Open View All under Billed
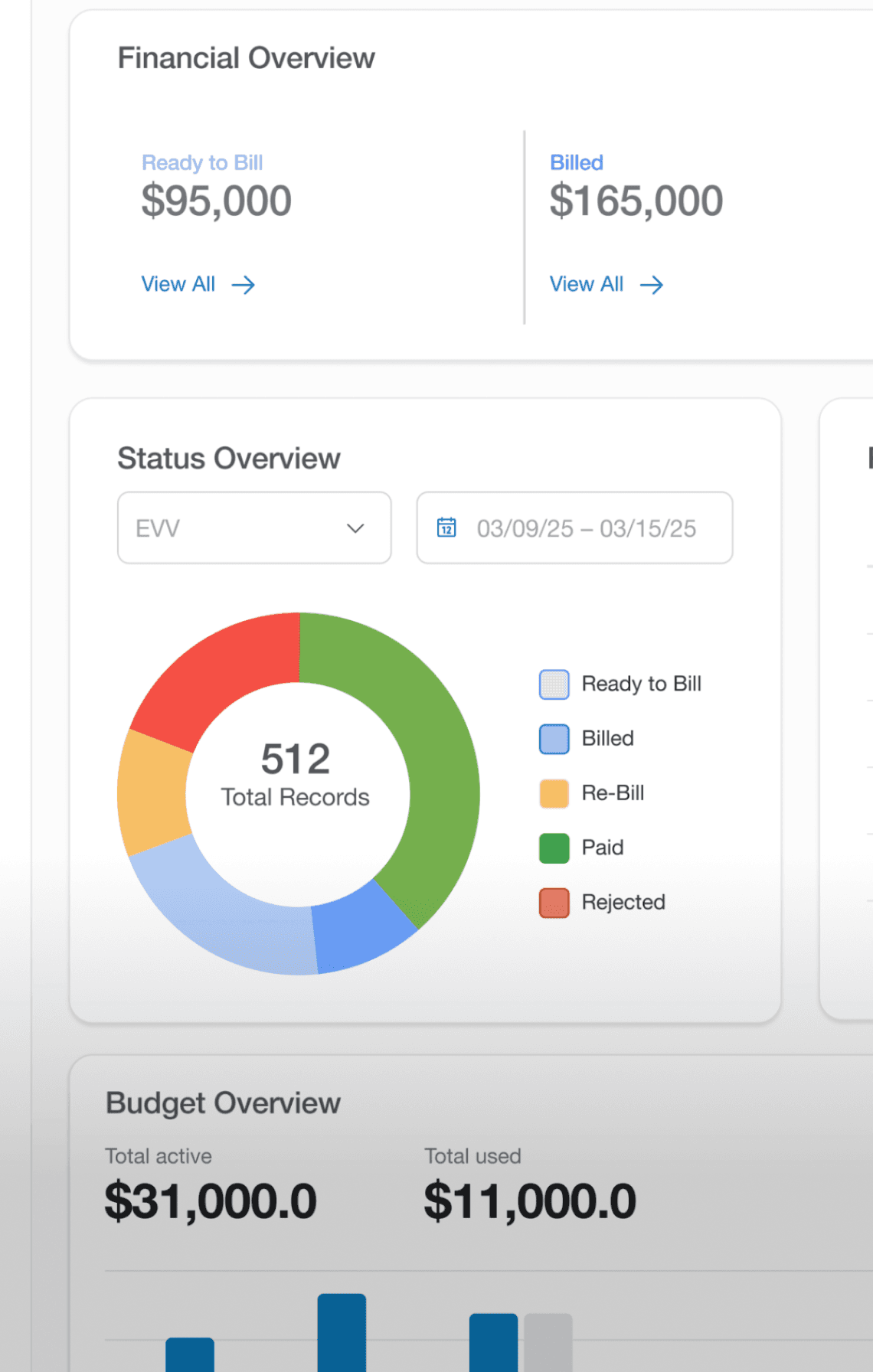The image size is (873, 1372). click(x=606, y=285)
